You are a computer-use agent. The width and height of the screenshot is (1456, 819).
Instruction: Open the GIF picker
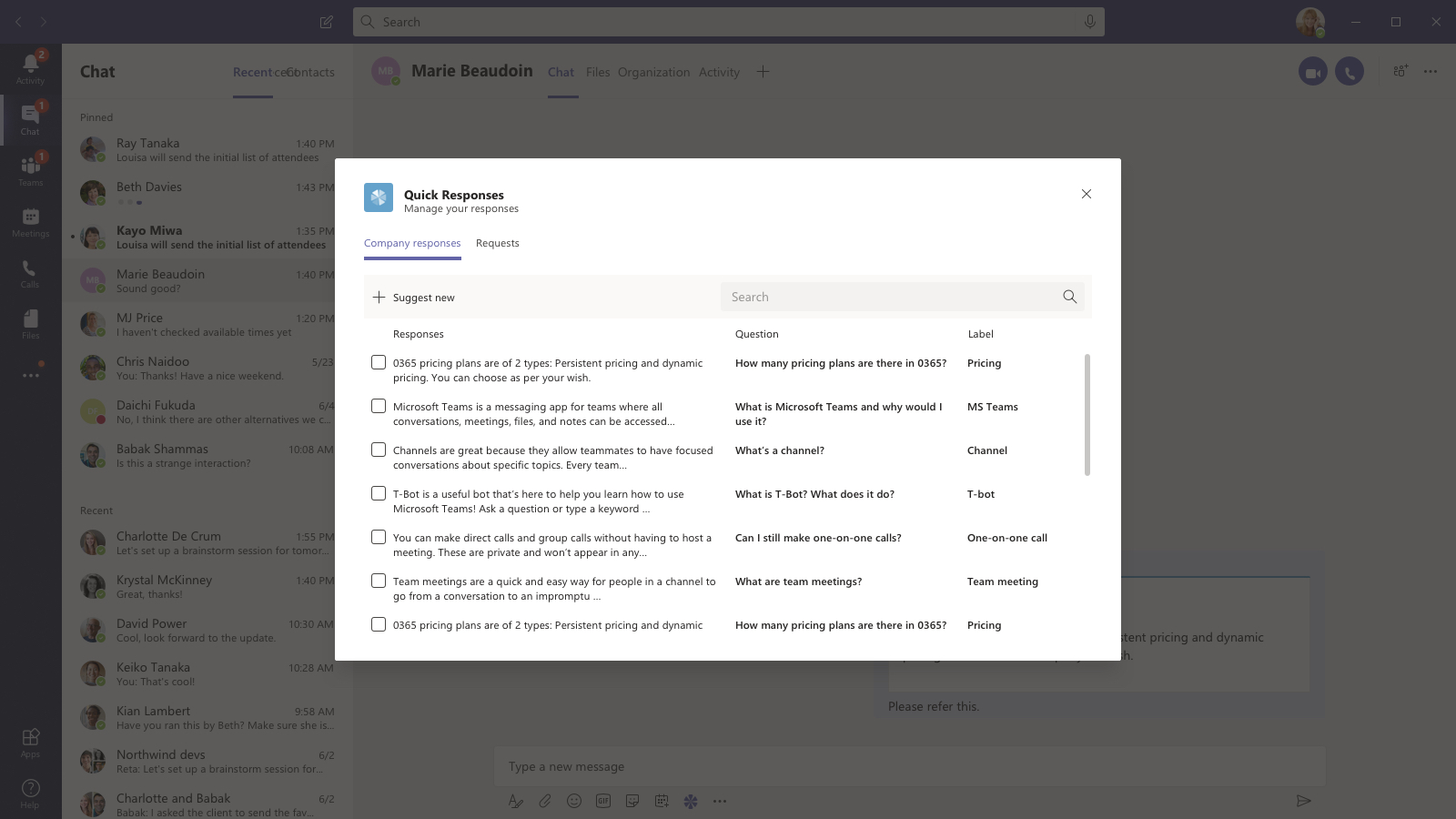(x=602, y=801)
